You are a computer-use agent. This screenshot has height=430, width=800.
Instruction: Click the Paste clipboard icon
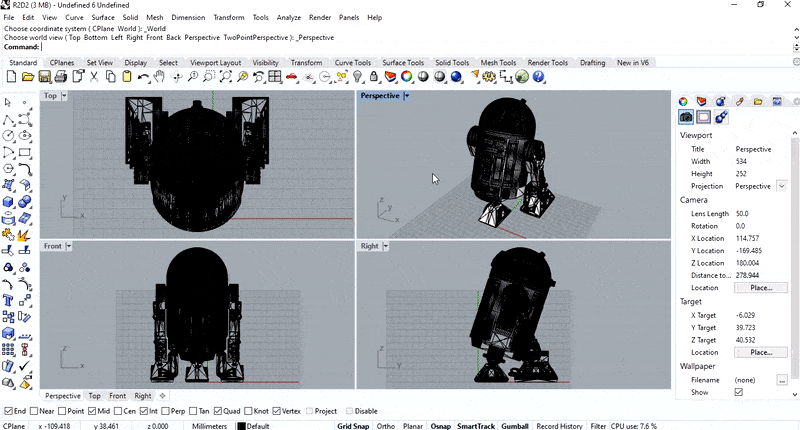pyautogui.click(x=127, y=77)
